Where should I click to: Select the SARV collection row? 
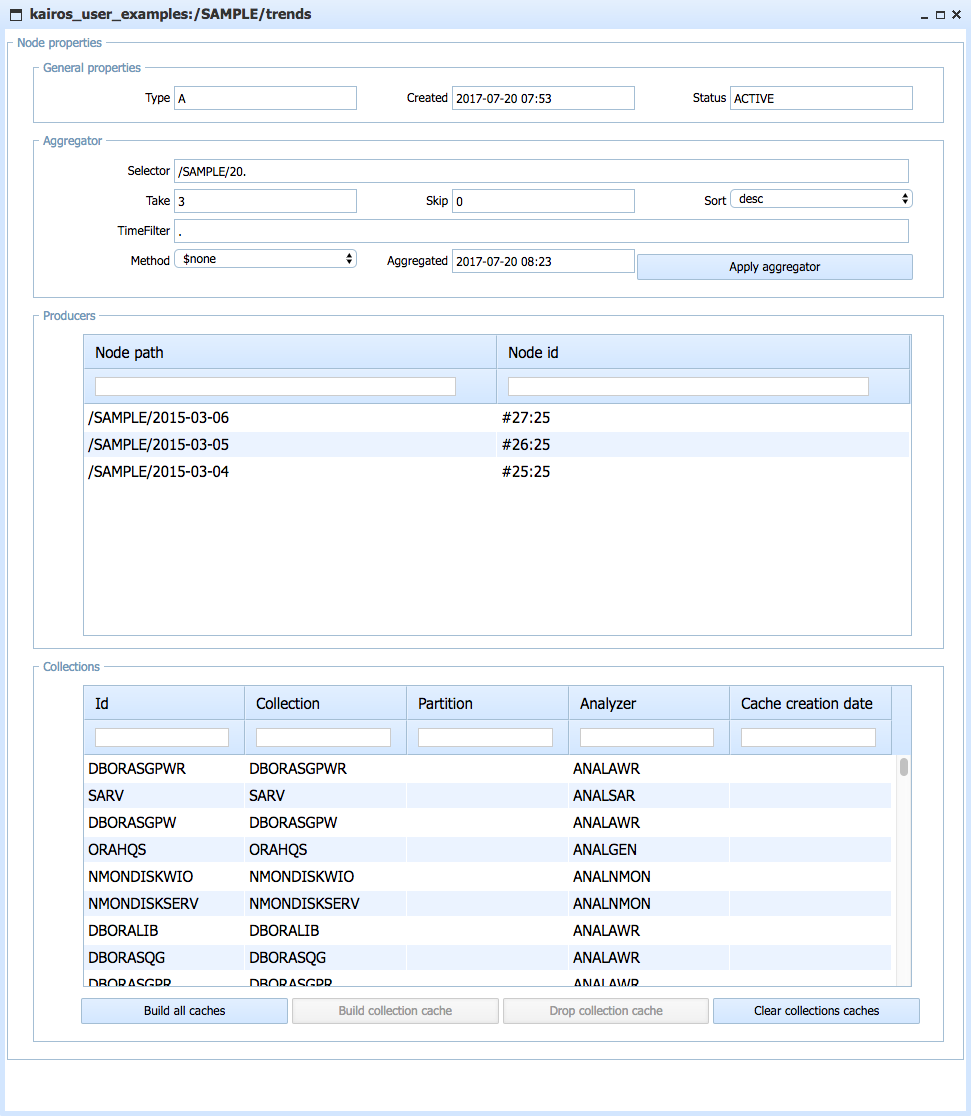tap(488, 796)
